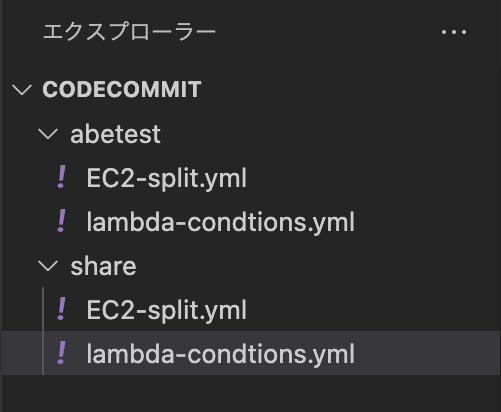The height and width of the screenshot is (412, 501).
Task: Click YAML icon of selected lambda-condtions.yml
Action: click(61, 353)
